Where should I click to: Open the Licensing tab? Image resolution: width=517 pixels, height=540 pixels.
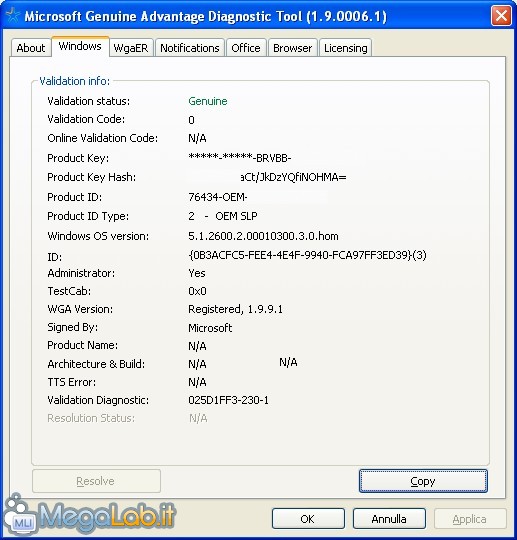345,48
